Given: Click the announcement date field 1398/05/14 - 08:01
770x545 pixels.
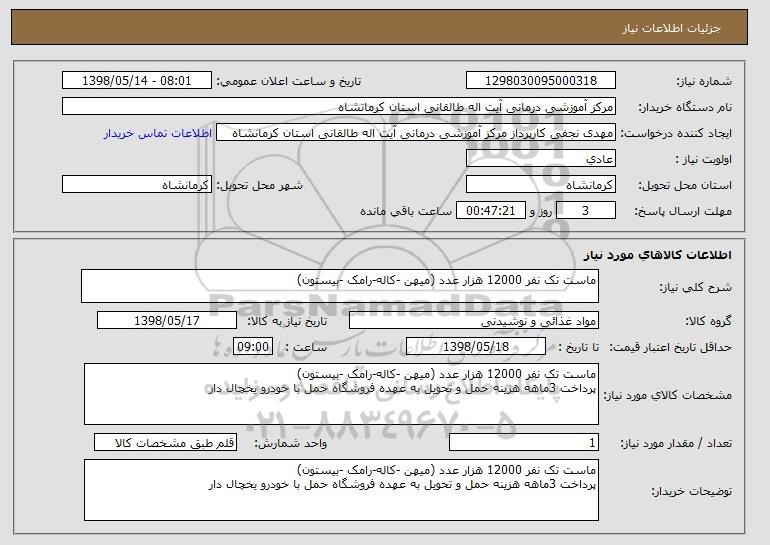Looking at the screenshot, I should coord(137,81).
